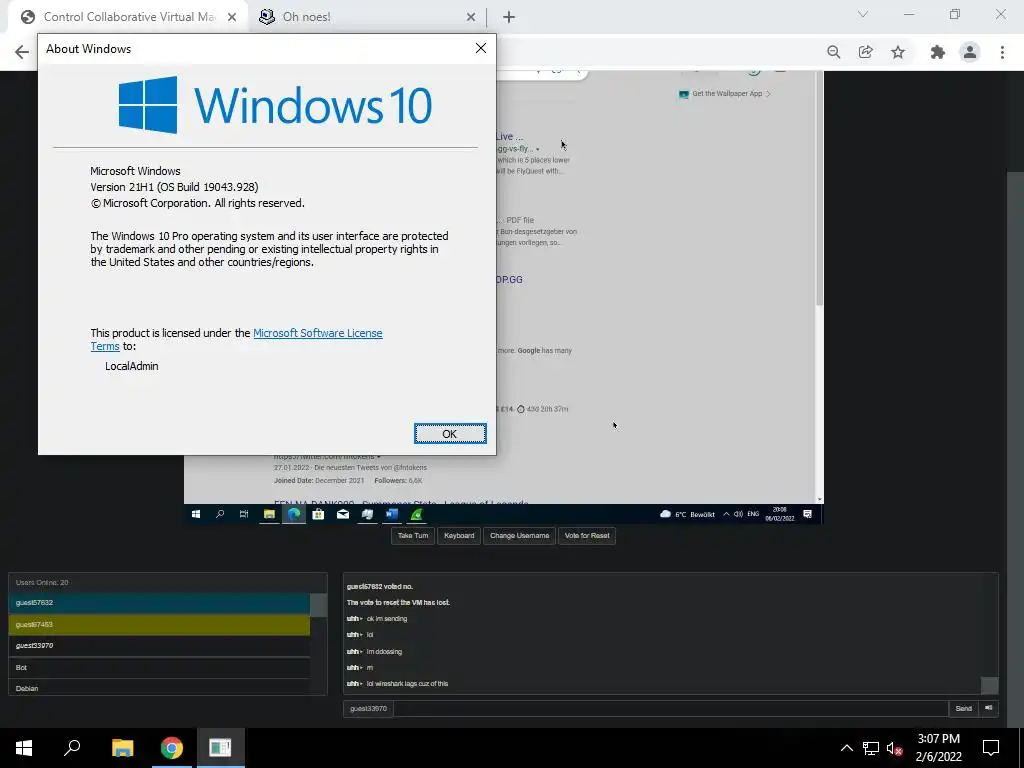Click the winver app icon on host taskbar
This screenshot has height=768, width=1024.
tap(221, 748)
